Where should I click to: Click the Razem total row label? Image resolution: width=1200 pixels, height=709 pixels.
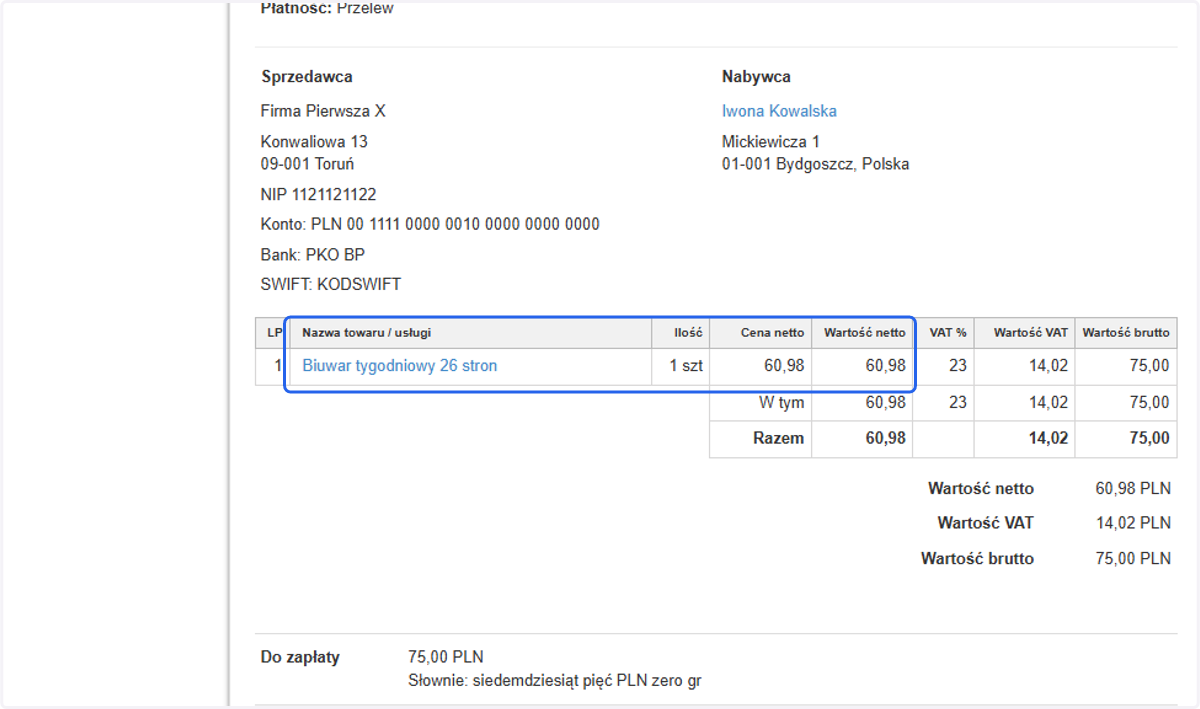tap(779, 438)
